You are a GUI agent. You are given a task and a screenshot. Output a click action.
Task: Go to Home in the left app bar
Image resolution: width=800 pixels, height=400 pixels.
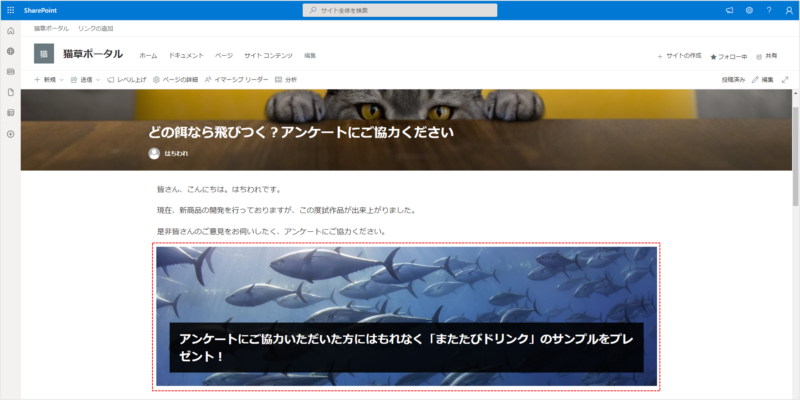pos(10,31)
